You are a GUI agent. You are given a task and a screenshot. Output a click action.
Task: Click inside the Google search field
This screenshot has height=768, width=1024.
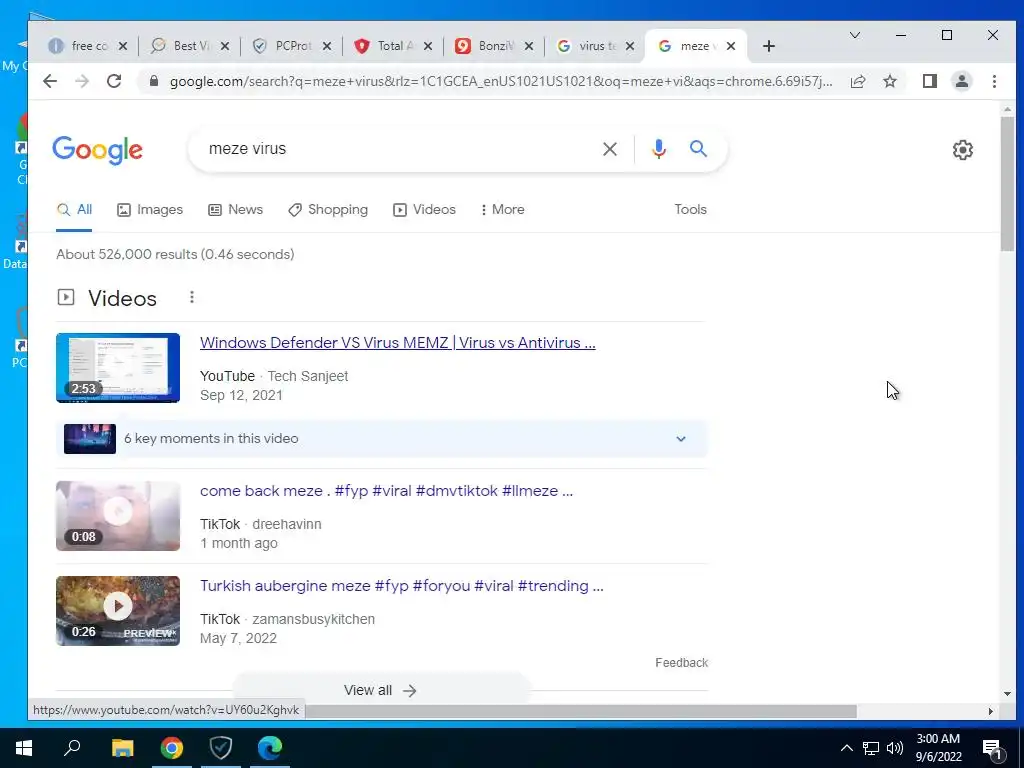(x=398, y=149)
